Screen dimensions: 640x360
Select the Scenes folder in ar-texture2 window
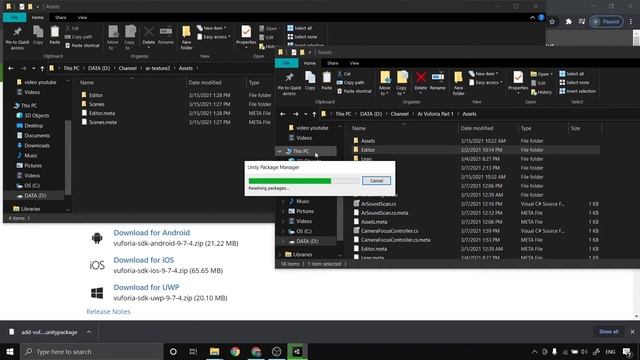point(96,104)
